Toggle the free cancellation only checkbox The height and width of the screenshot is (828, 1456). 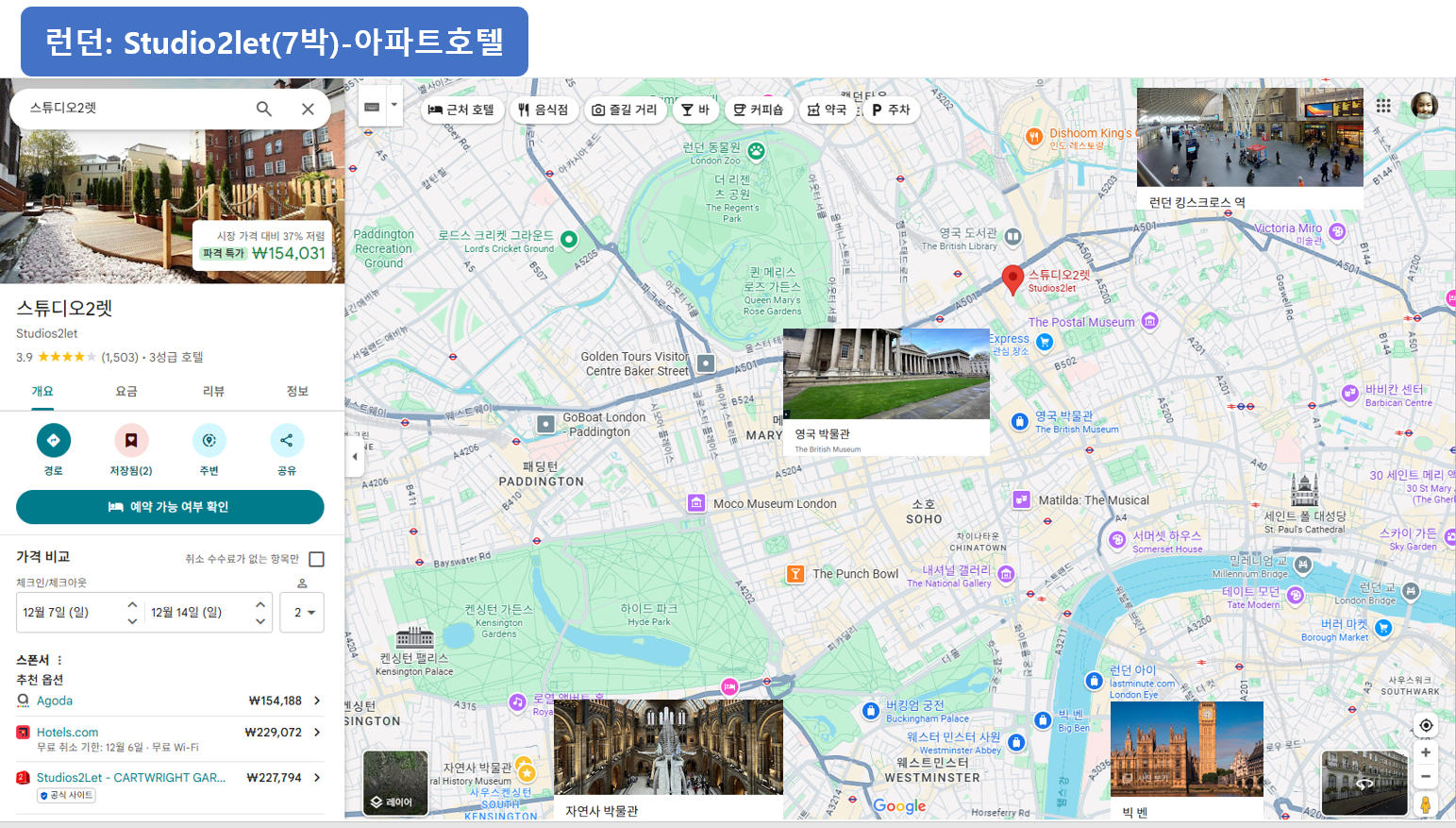point(317,559)
